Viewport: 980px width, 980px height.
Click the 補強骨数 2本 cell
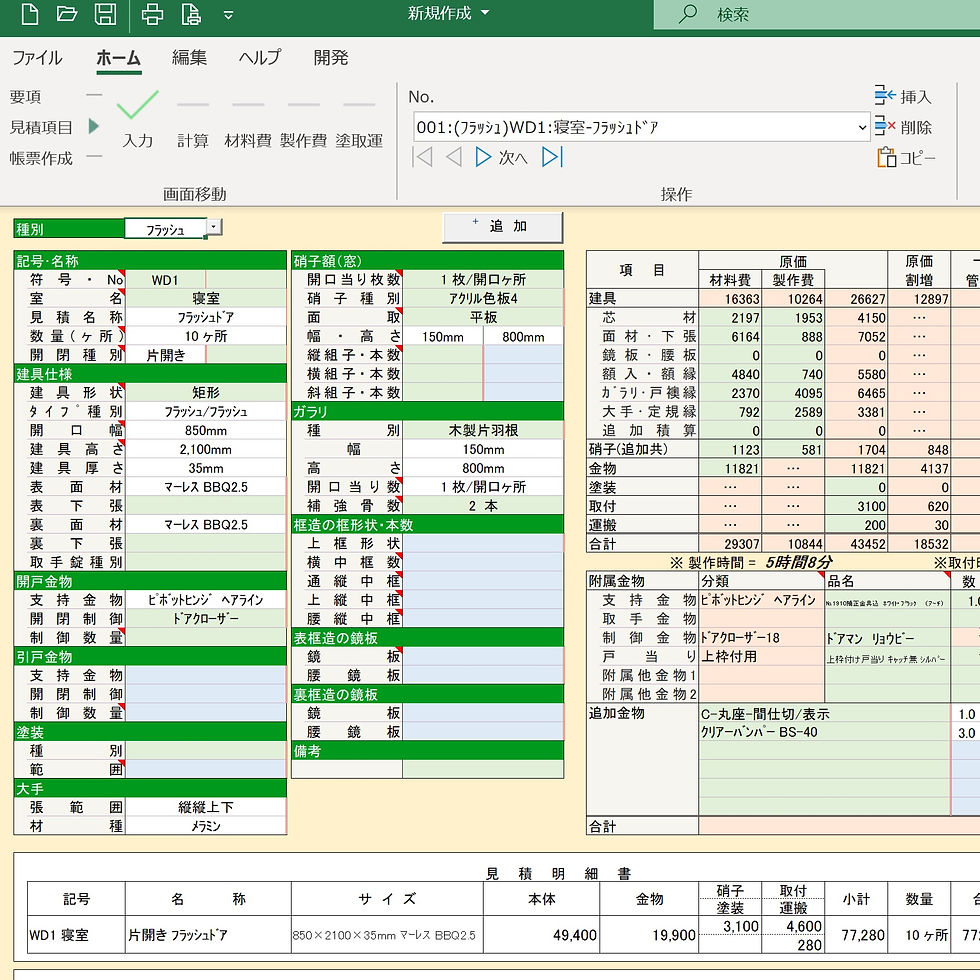[x=483, y=505]
